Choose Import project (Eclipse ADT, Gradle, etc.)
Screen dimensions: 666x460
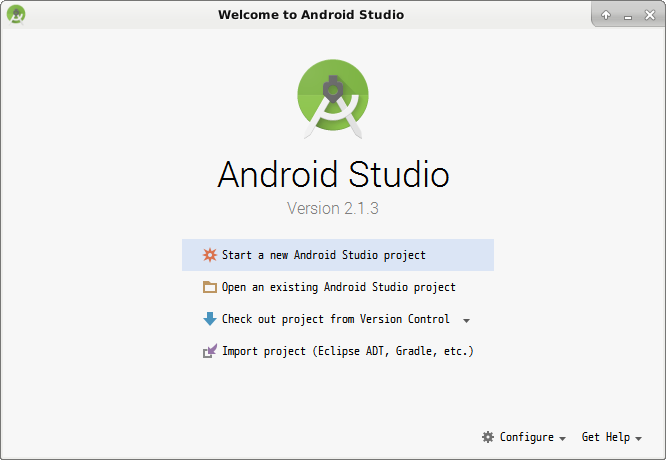click(x=347, y=351)
